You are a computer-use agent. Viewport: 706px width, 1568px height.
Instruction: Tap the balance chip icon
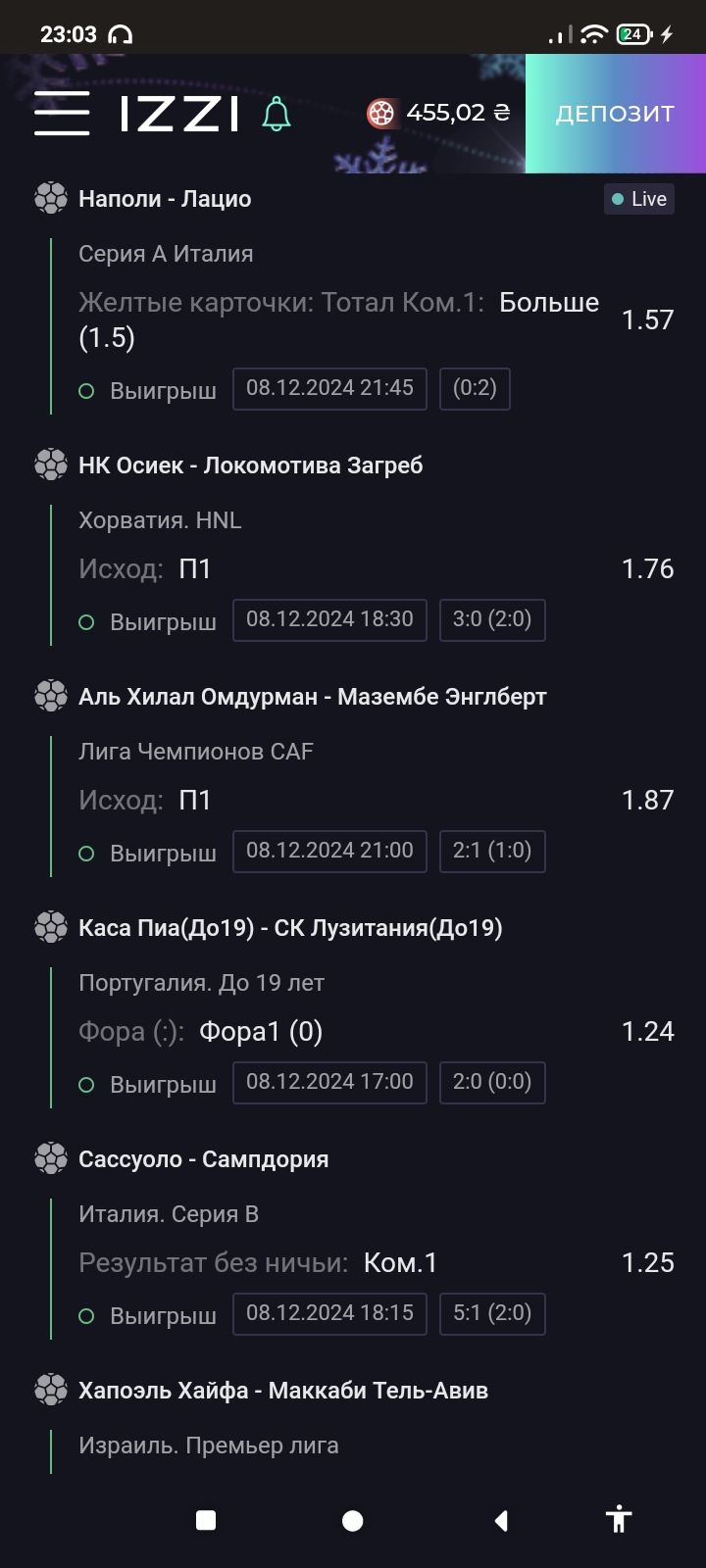coord(380,114)
